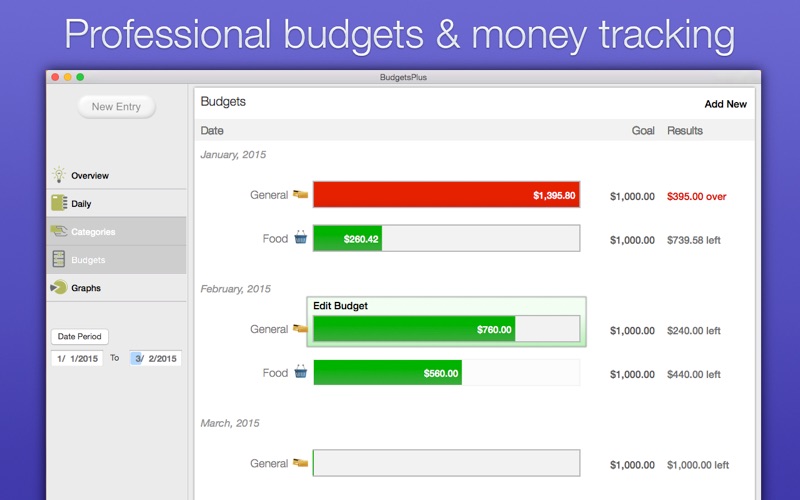Click empty March General budget bar
The image size is (800, 500).
pyautogui.click(x=446, y=463)
